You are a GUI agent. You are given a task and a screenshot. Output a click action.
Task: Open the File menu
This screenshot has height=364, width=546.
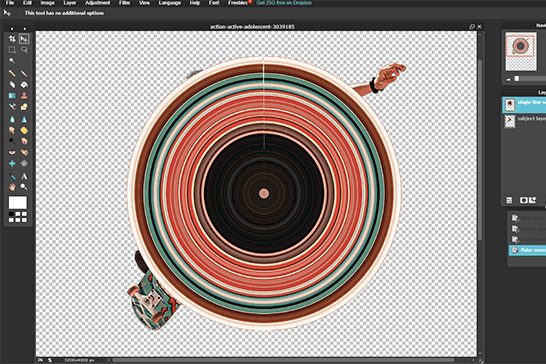coord(10,3)
